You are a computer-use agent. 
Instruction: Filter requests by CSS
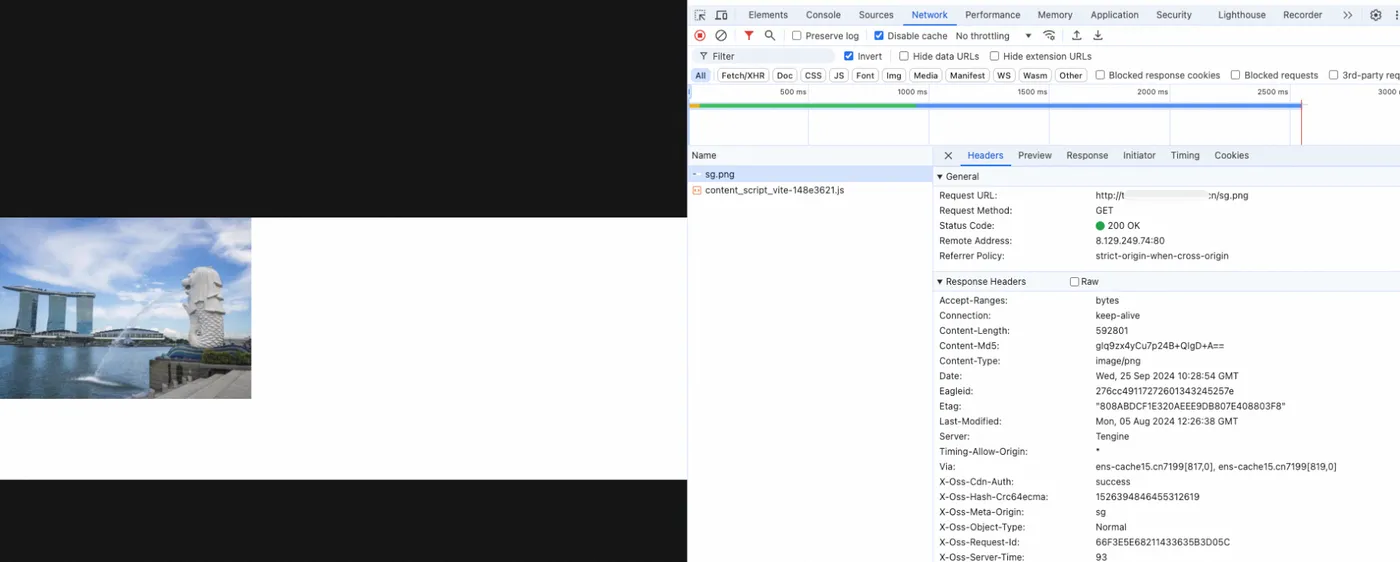[814, 76]
